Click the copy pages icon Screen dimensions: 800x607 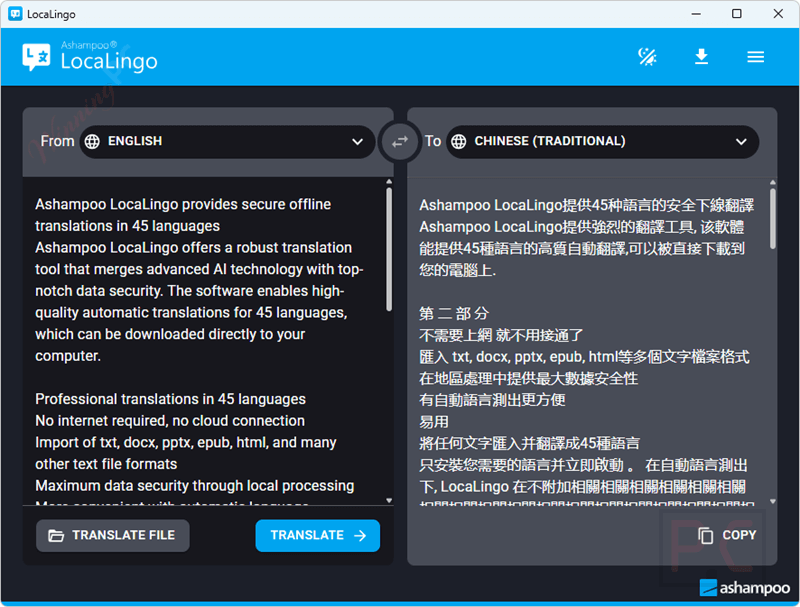click(706, 535)
